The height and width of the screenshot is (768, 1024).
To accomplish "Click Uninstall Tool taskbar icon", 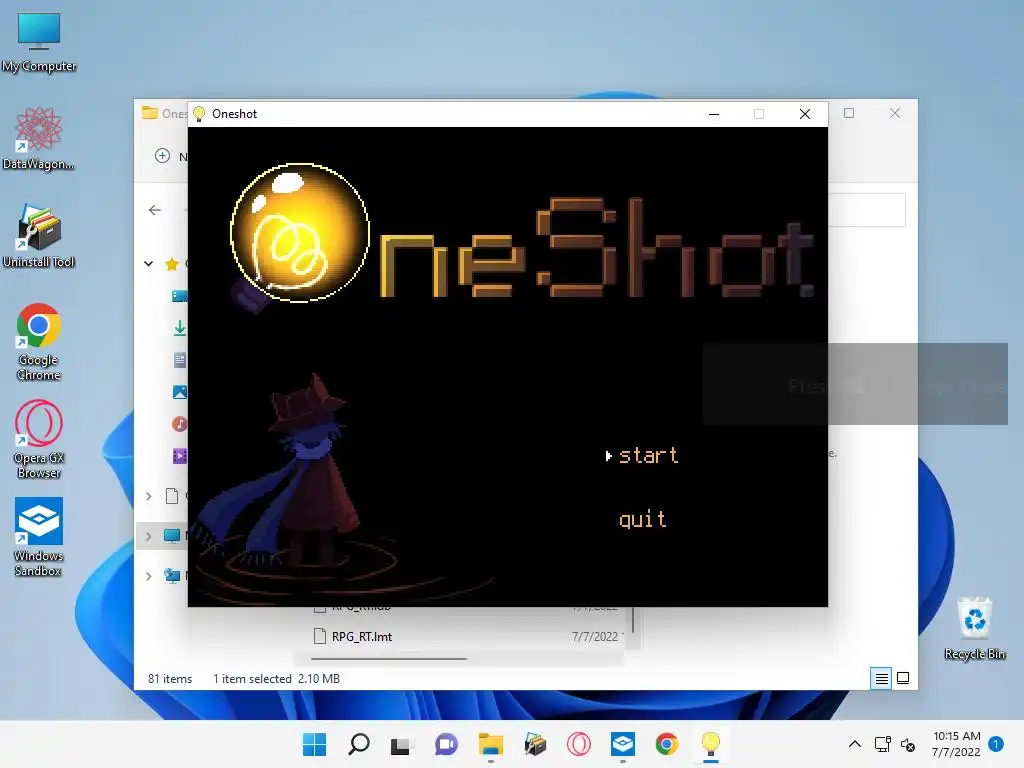I will pos(535,744).
